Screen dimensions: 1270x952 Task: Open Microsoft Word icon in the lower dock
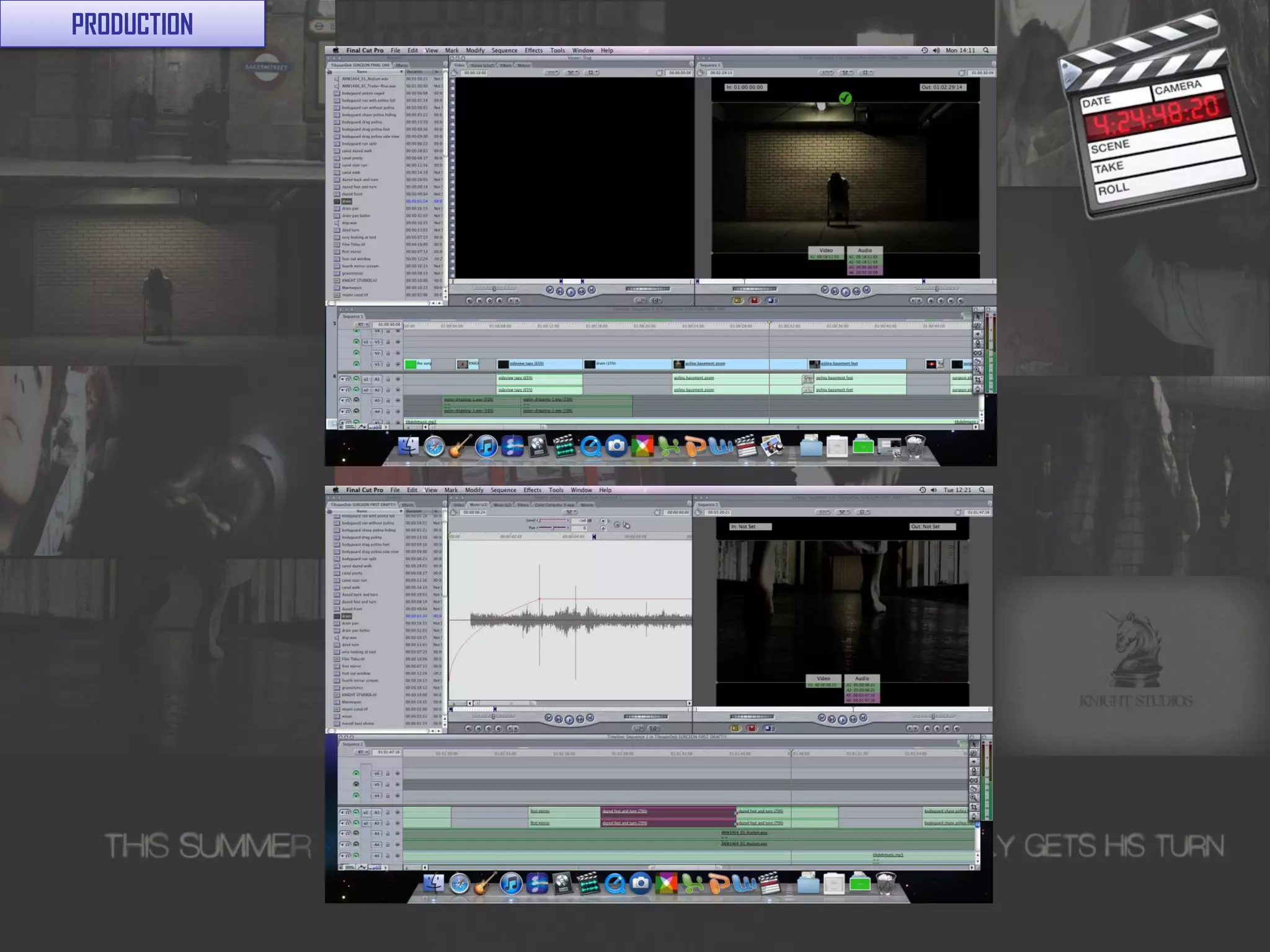[744, 883]
